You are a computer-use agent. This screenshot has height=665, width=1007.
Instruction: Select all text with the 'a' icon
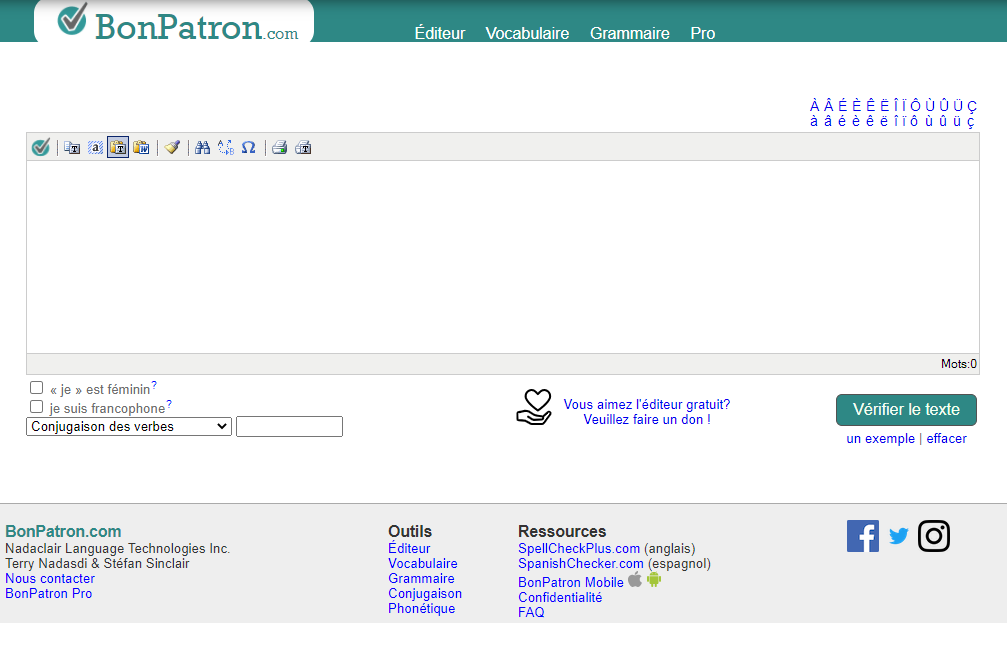coord(96,147)
